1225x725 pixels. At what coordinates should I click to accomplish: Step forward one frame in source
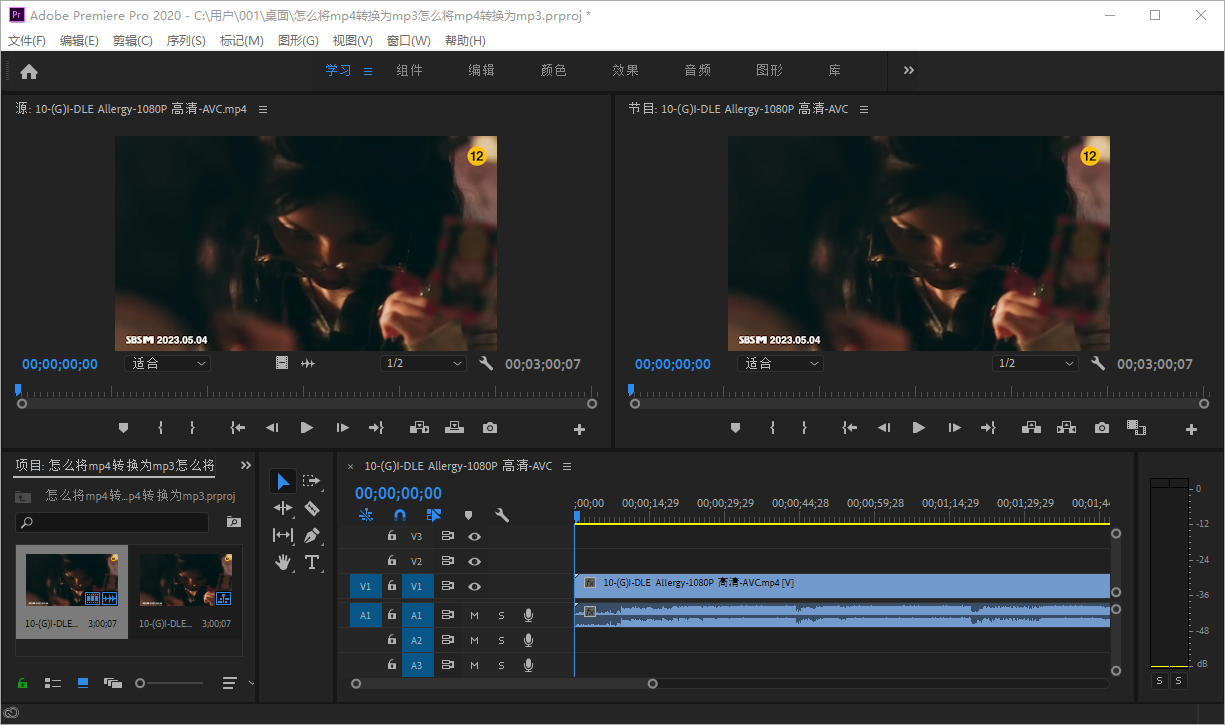343,428
